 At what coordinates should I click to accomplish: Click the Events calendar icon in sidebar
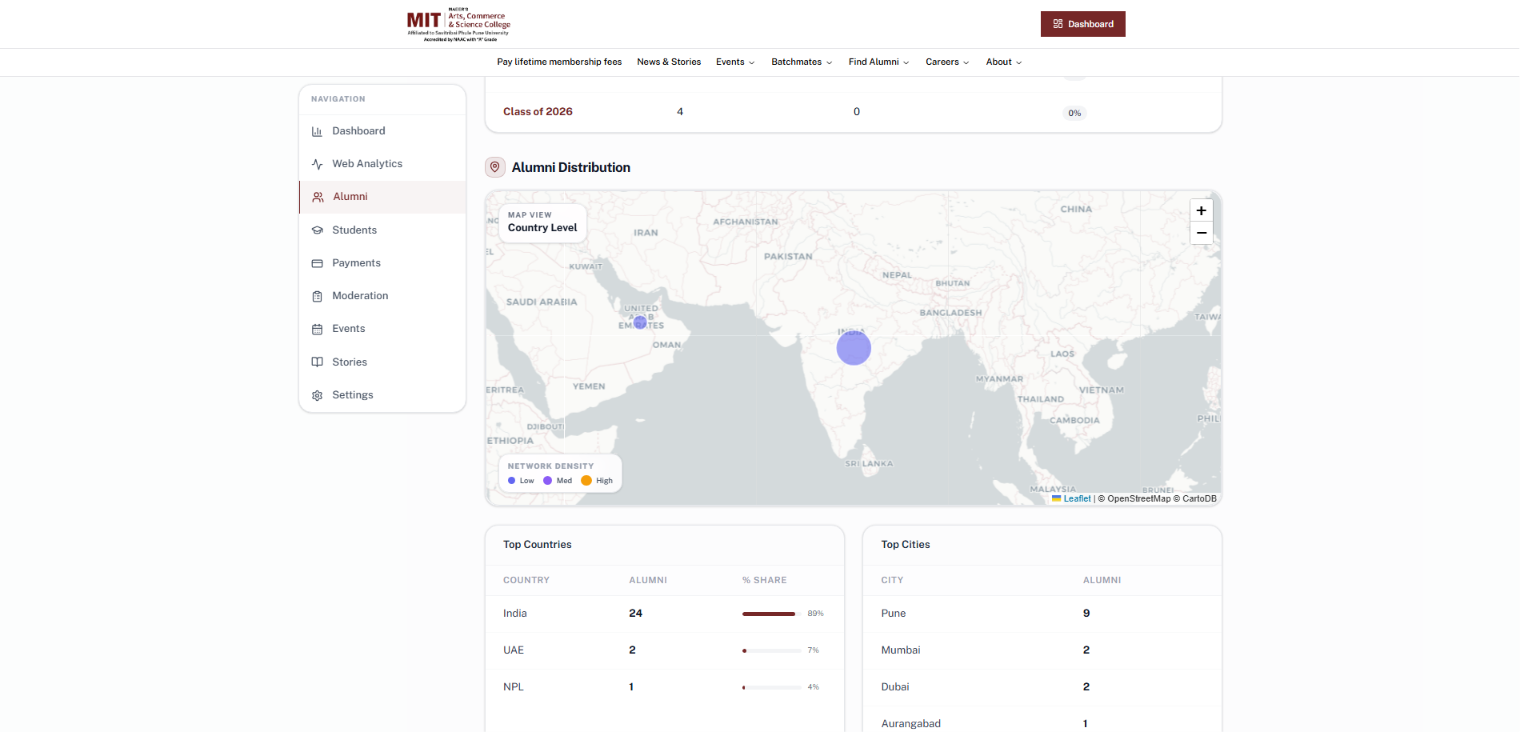tap(317, 329)
